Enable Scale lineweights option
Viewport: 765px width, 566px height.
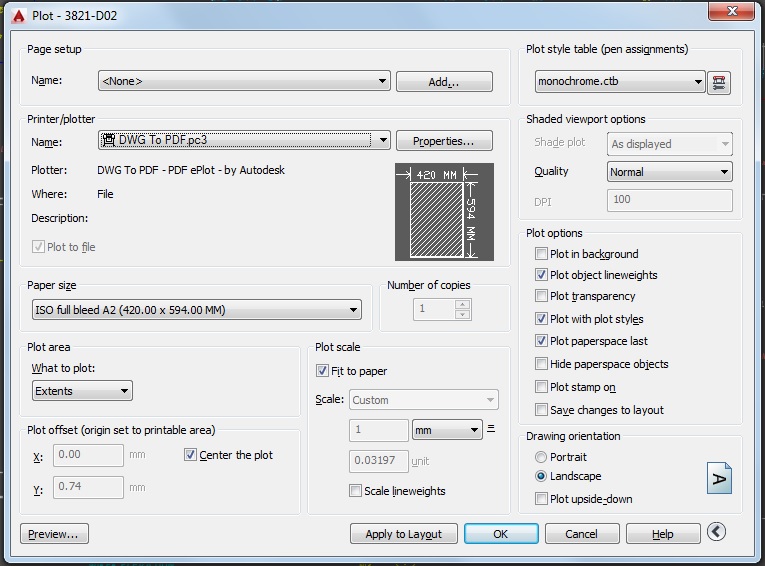(356, 490)
